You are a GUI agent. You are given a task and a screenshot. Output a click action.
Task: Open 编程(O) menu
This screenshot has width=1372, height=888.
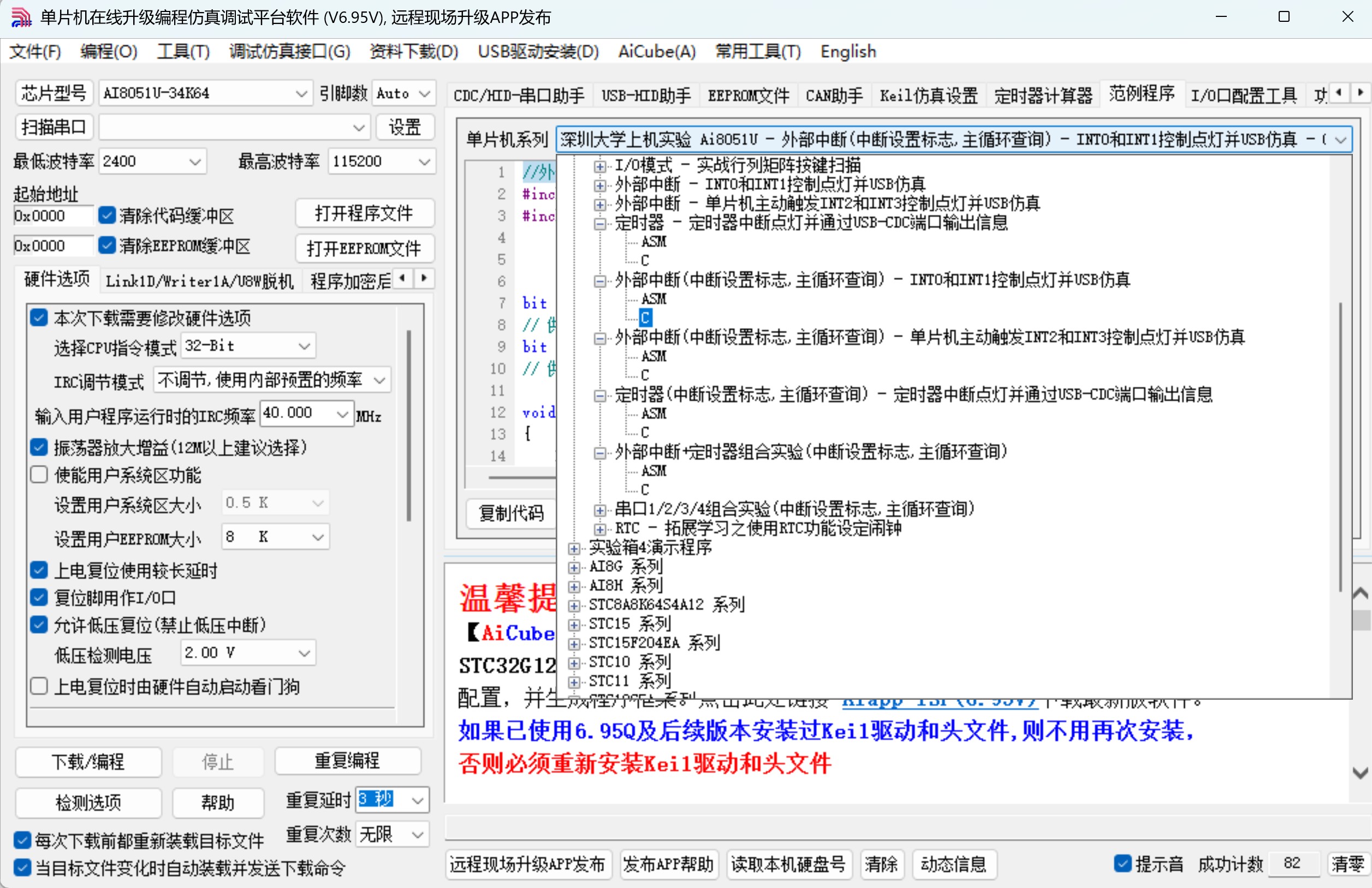tap(109, 52)
